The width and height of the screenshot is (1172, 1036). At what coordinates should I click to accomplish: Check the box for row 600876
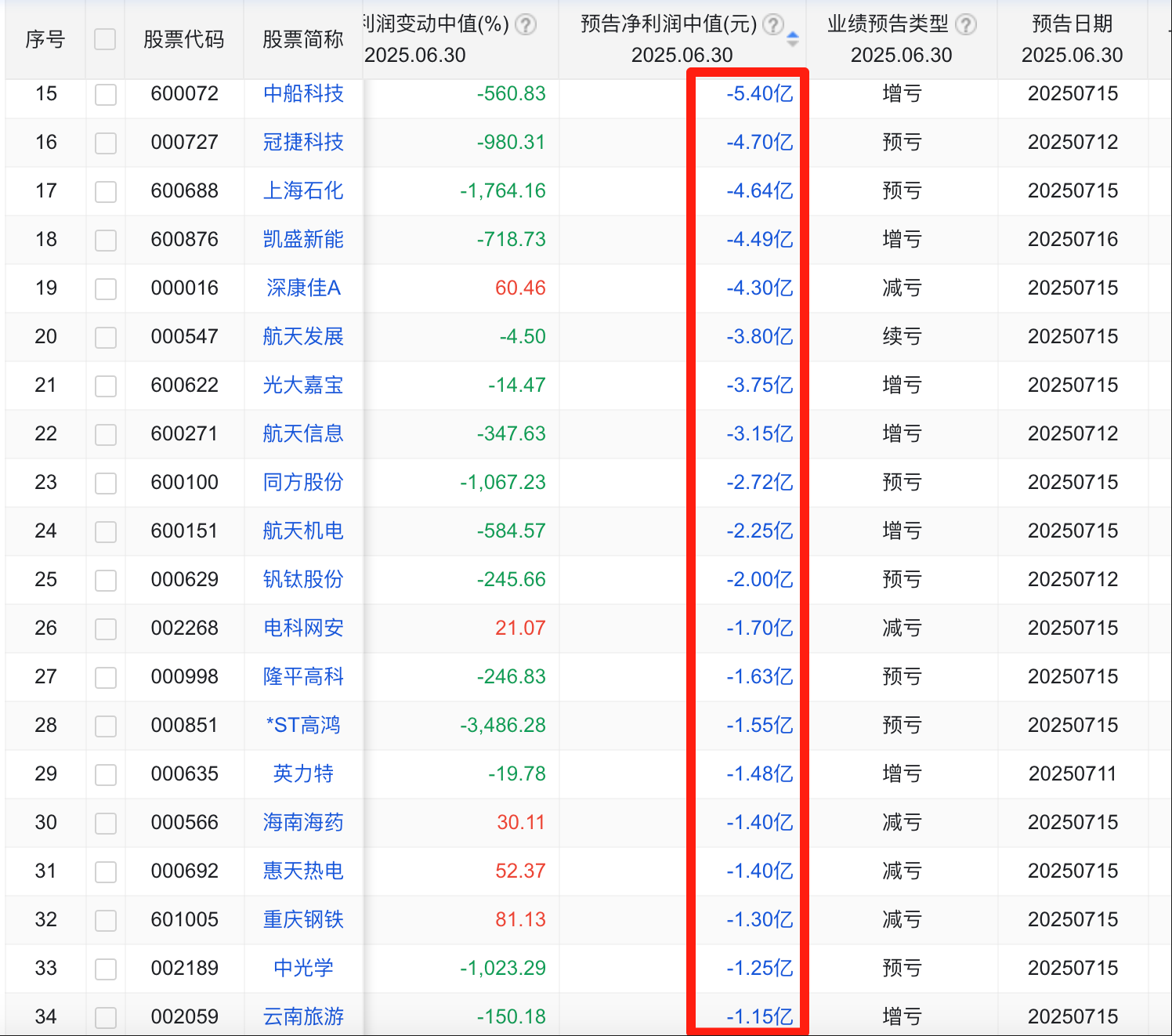click(106, 241)
